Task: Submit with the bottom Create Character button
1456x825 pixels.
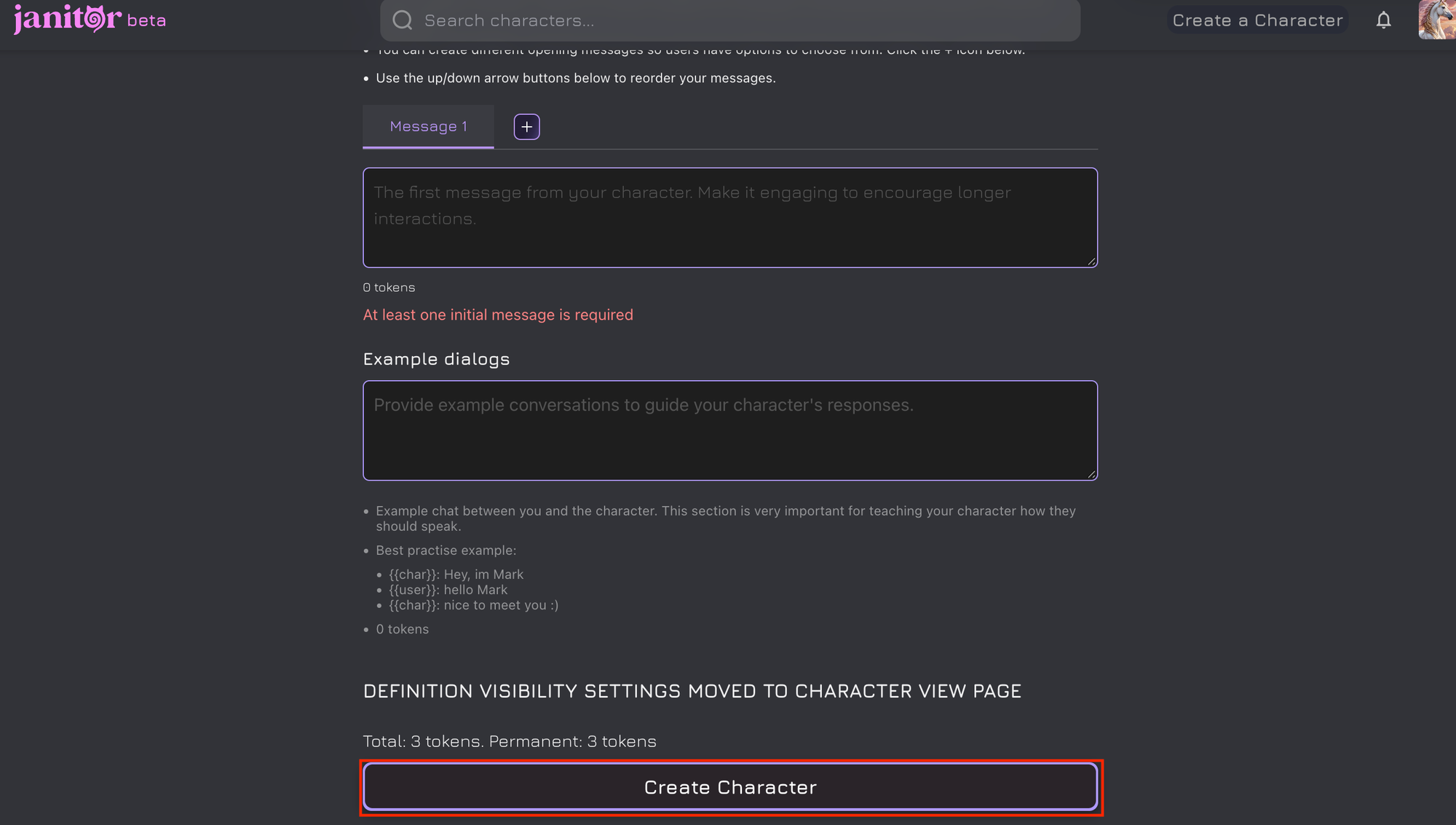Action: click(x=730, y=787)
